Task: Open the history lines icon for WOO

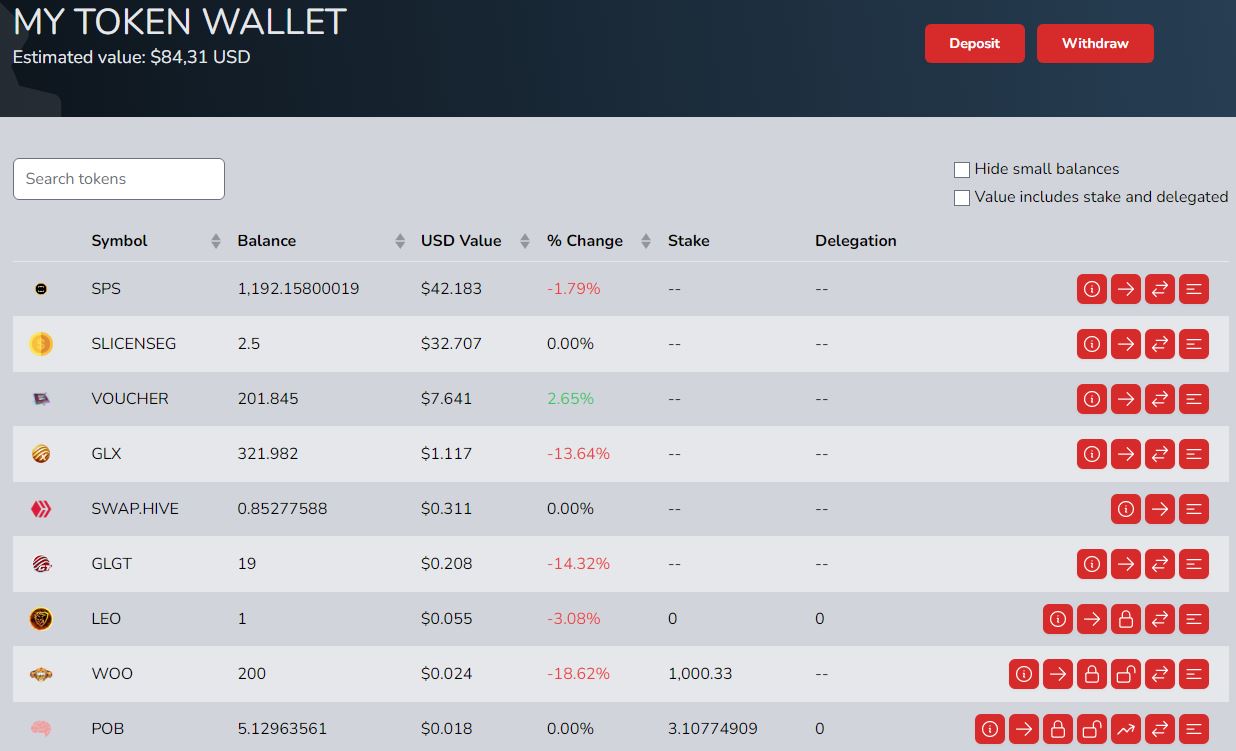Action: point(1194,674)
